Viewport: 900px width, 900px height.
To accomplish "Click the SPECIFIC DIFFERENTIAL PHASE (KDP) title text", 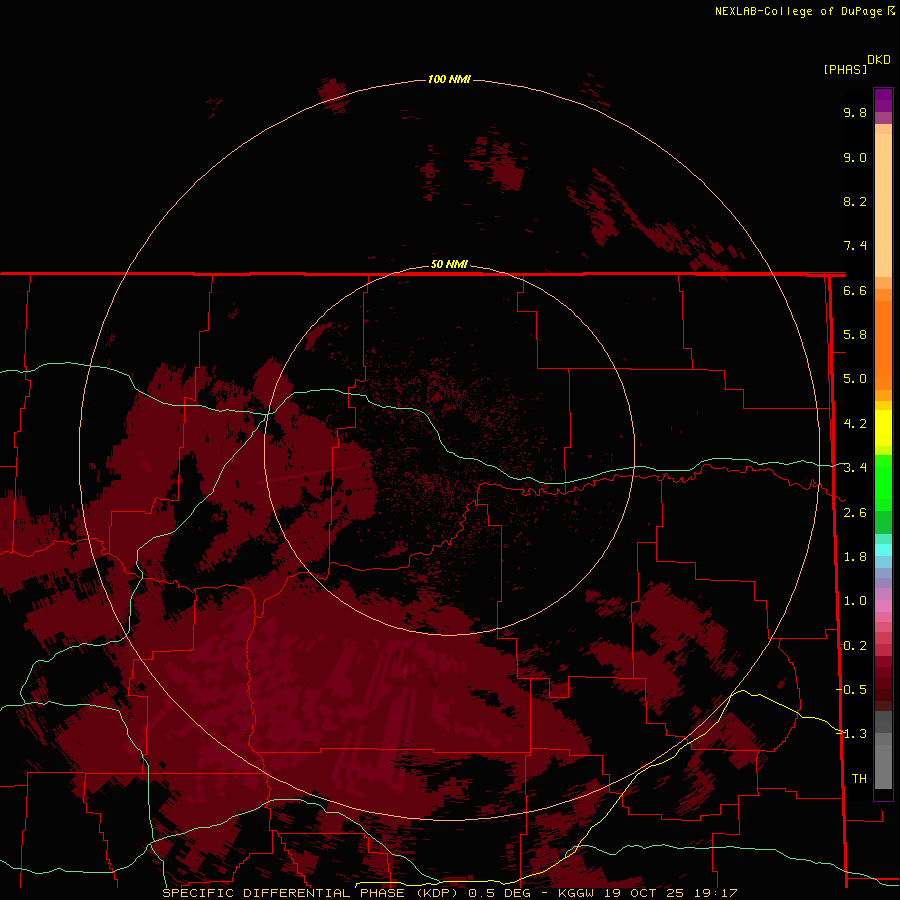I will pos(311,893).
